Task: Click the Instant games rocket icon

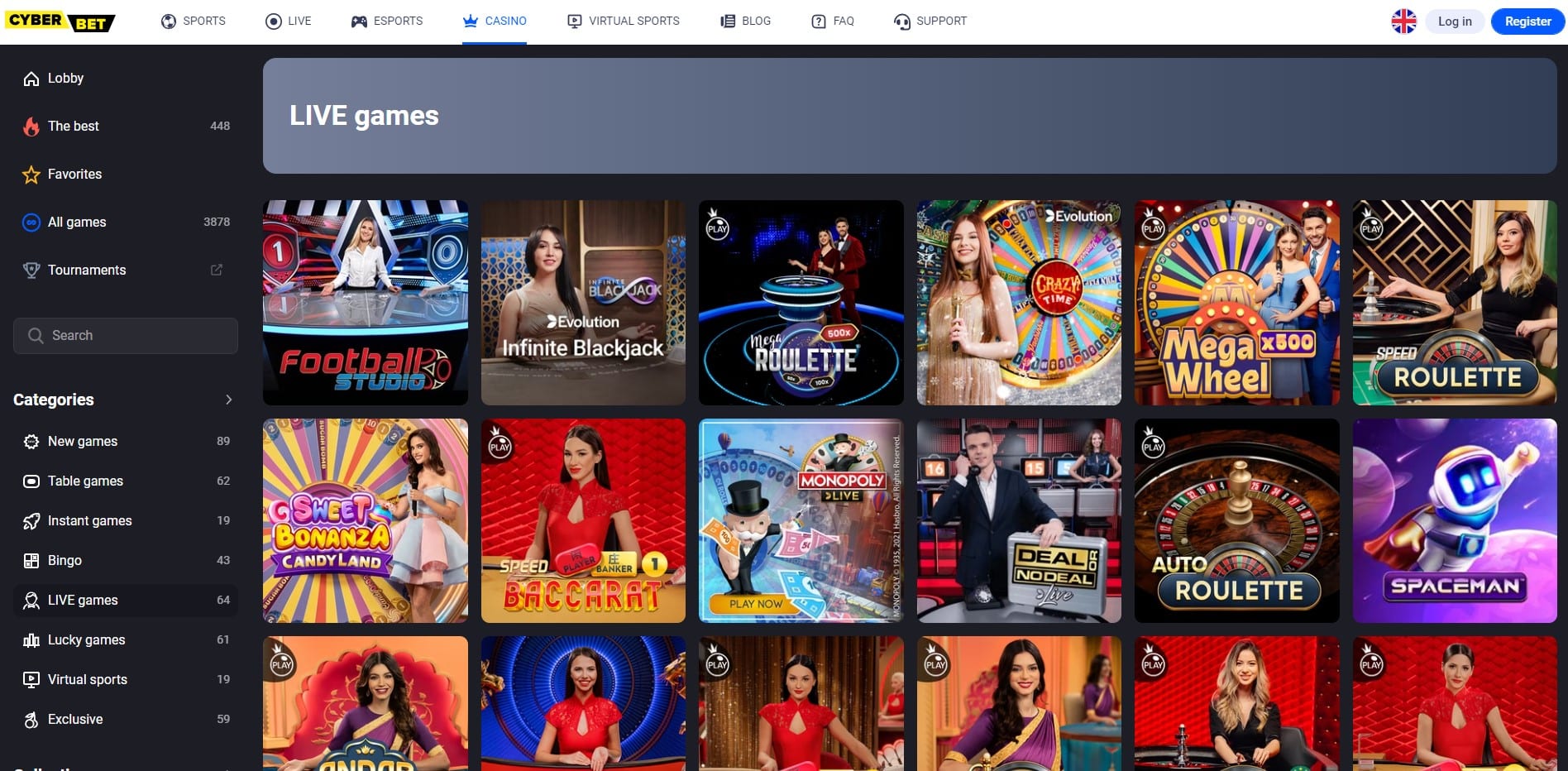Action: 31,521
